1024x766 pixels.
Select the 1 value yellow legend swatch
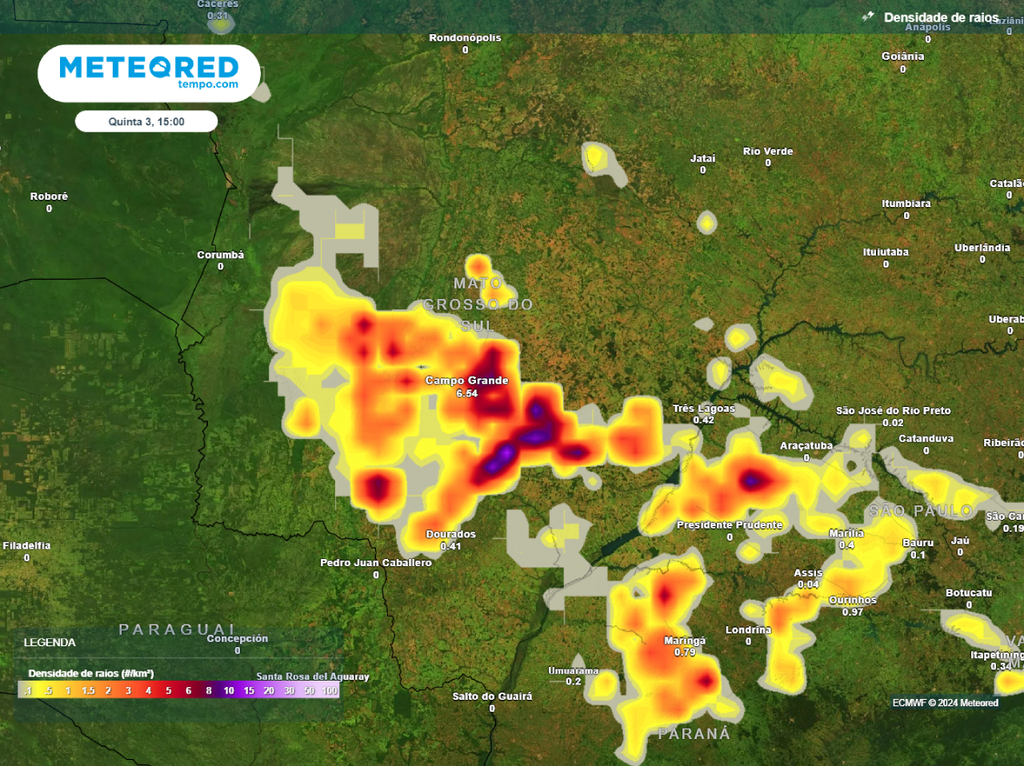[68, 690]
